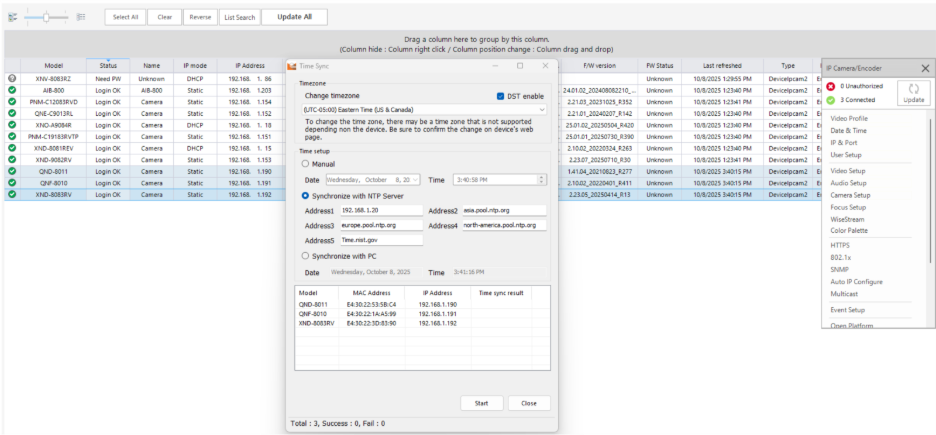Click the Address2 asia.pool.ntp.org field

504,210
